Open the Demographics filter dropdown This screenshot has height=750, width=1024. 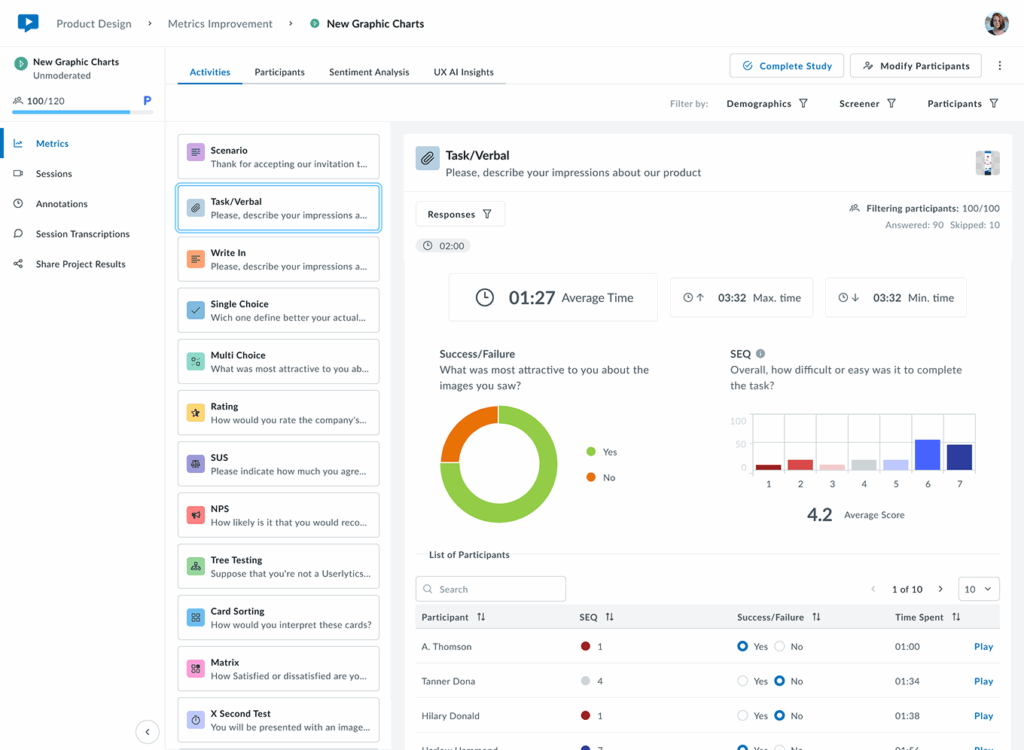click(x=762, y=103)
